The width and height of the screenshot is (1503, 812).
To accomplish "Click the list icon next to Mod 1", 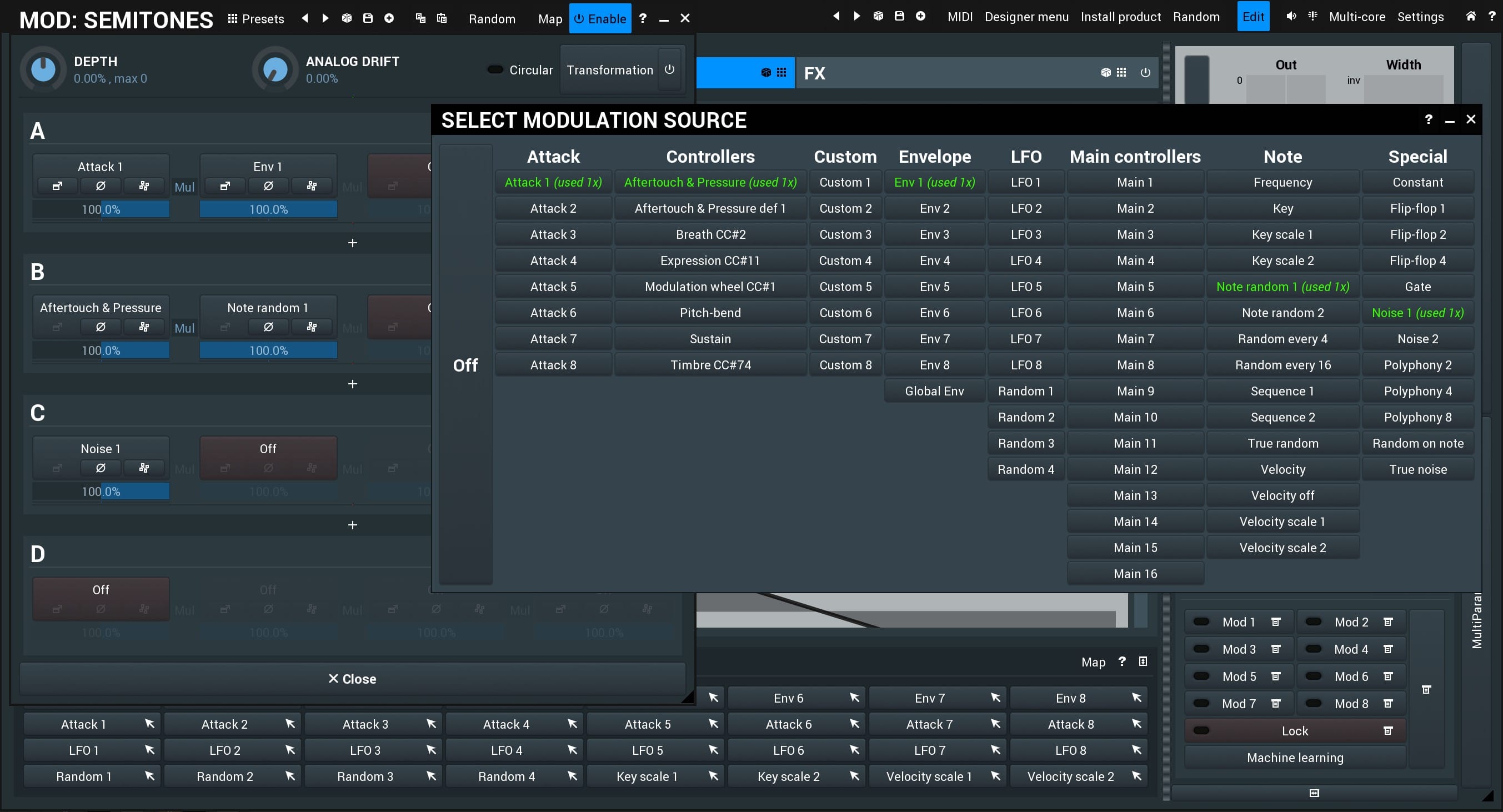I will click(1275, 622).
